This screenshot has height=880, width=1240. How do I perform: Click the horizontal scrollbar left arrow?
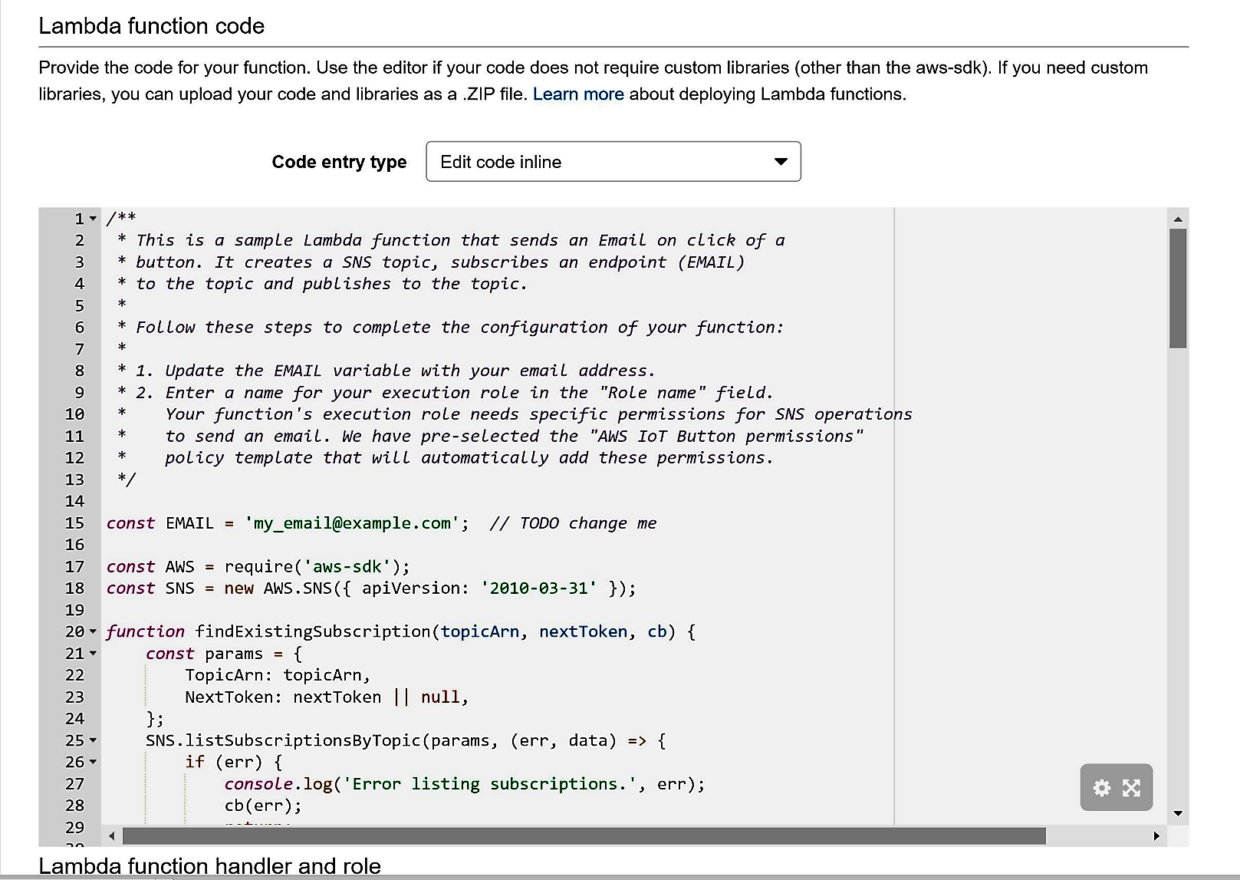tap(111, 836)
